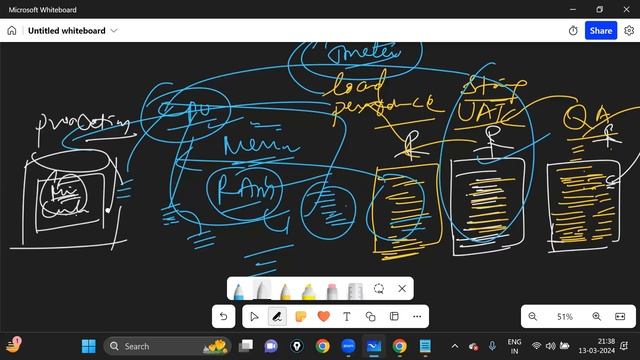The width and height of the screenshot is (640, 360).
Task: Open more tools ellipsis menu
Action: 417,316
